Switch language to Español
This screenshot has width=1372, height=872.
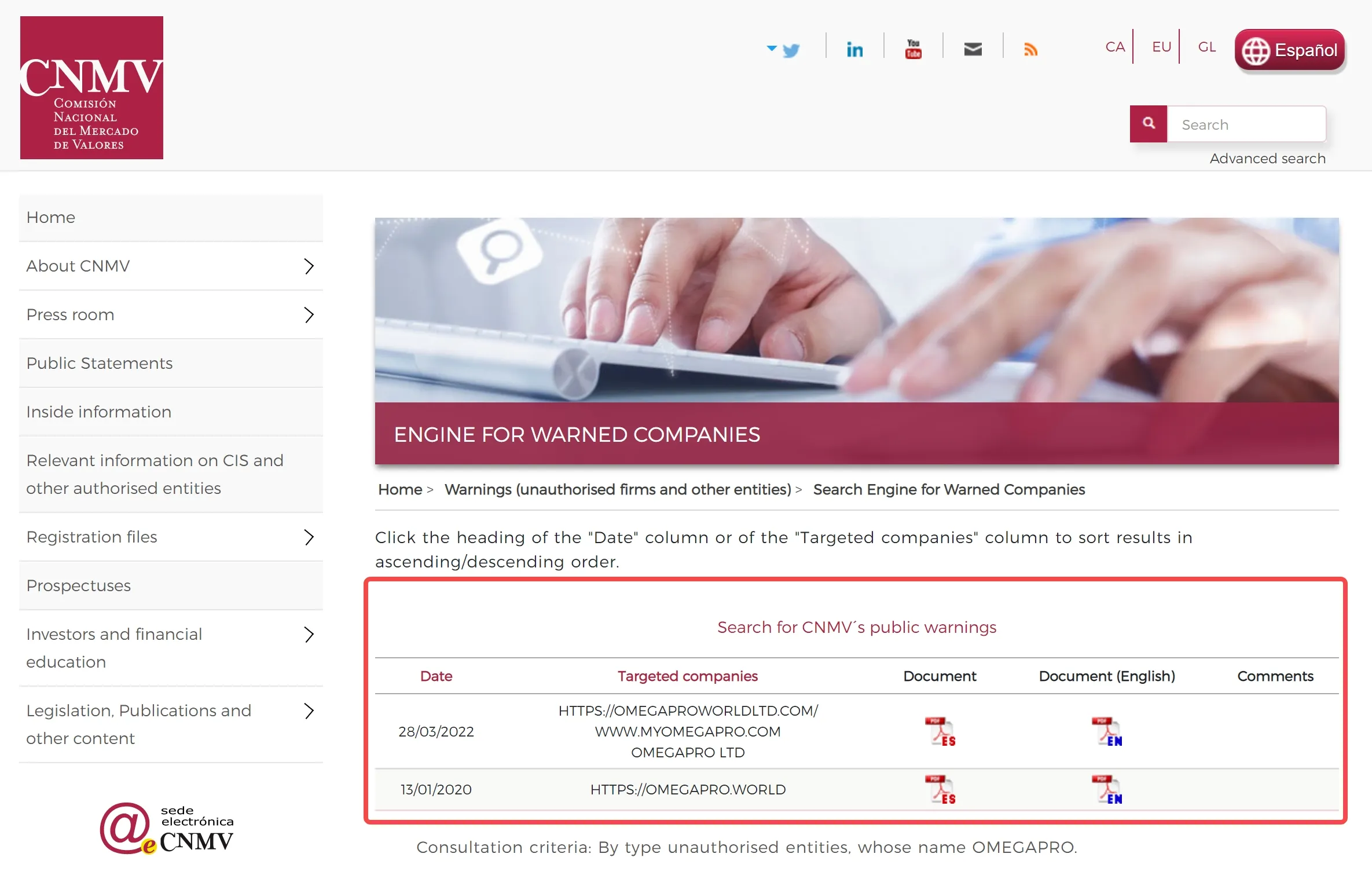(x=1289, y=50)
